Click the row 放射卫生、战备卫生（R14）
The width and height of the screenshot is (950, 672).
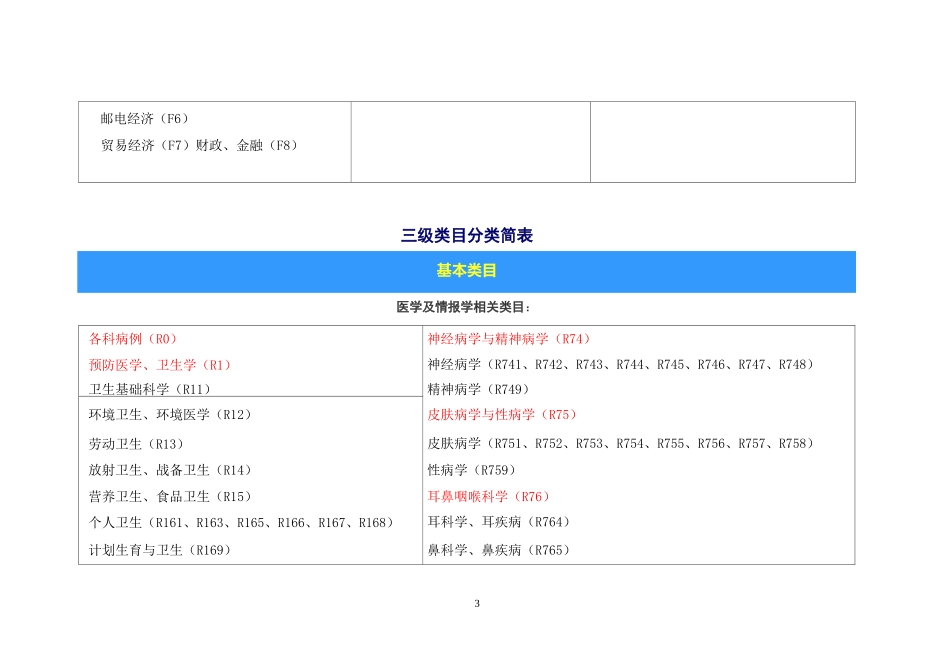(171, 470)
